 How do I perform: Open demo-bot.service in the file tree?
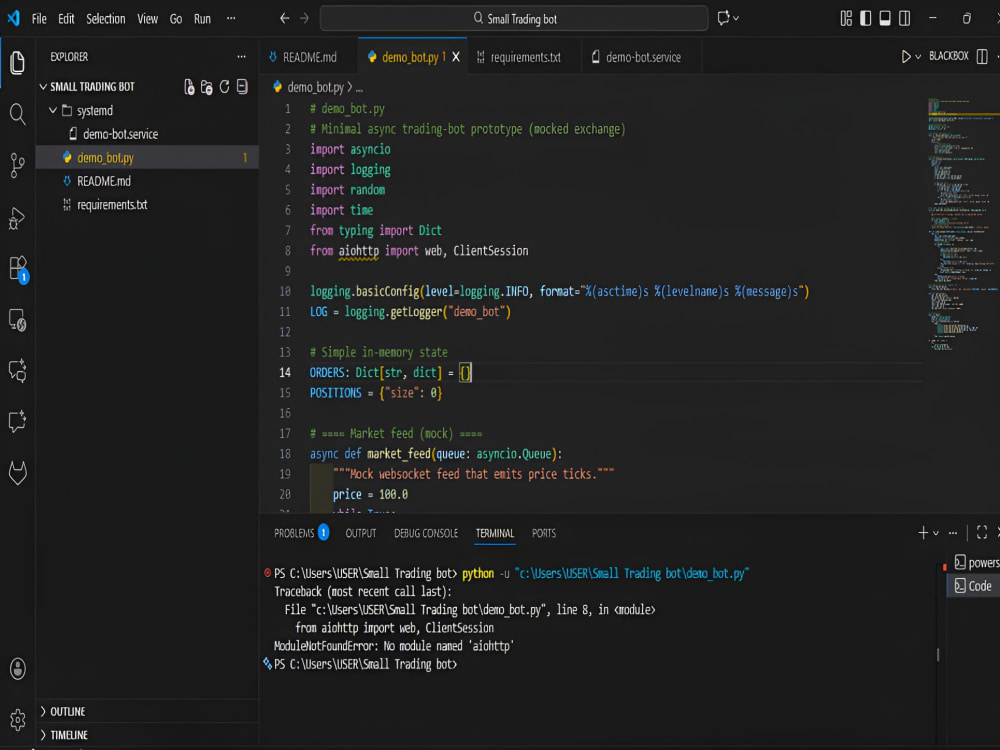coord(147,134)
